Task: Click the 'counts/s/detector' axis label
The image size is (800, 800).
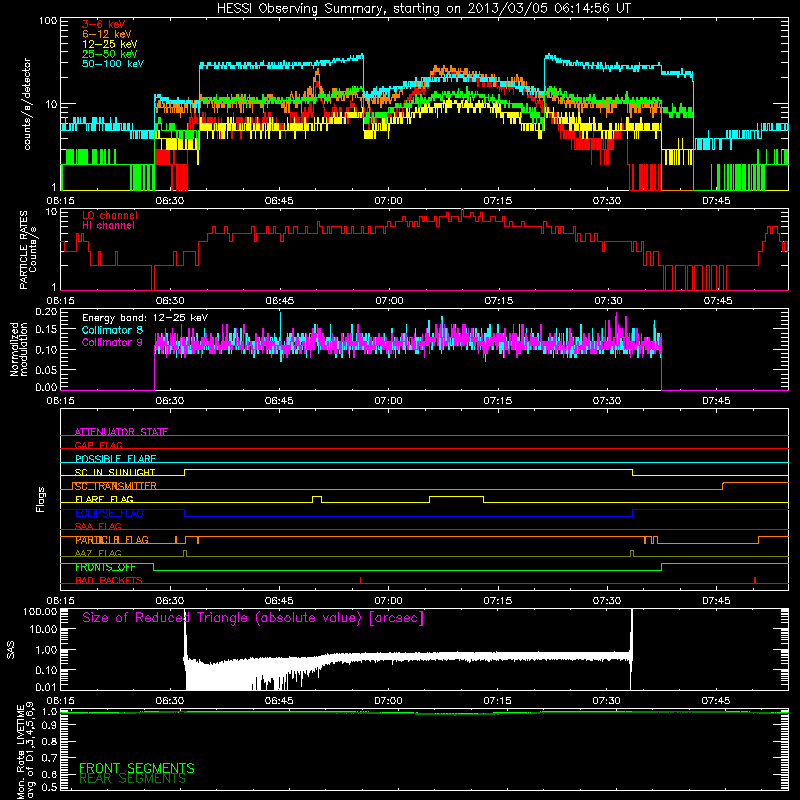Action: pos(27,104)
